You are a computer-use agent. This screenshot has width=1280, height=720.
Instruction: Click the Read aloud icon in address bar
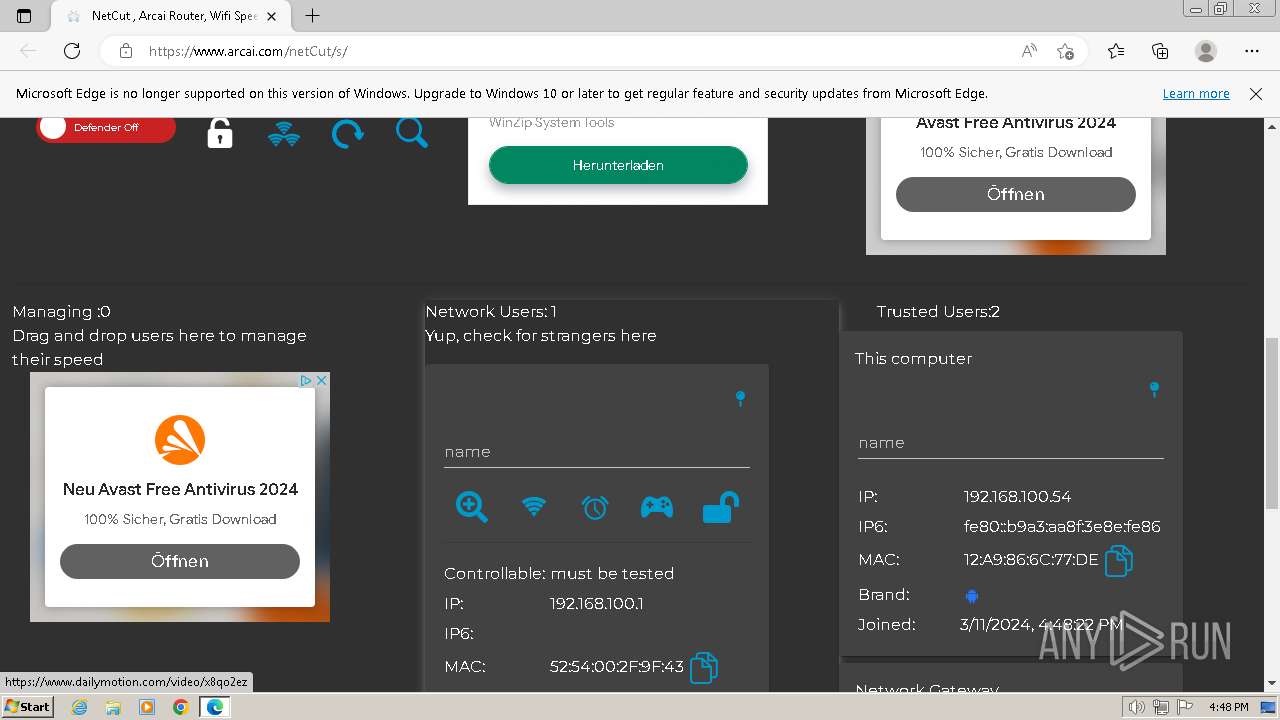coord(1029,51)
